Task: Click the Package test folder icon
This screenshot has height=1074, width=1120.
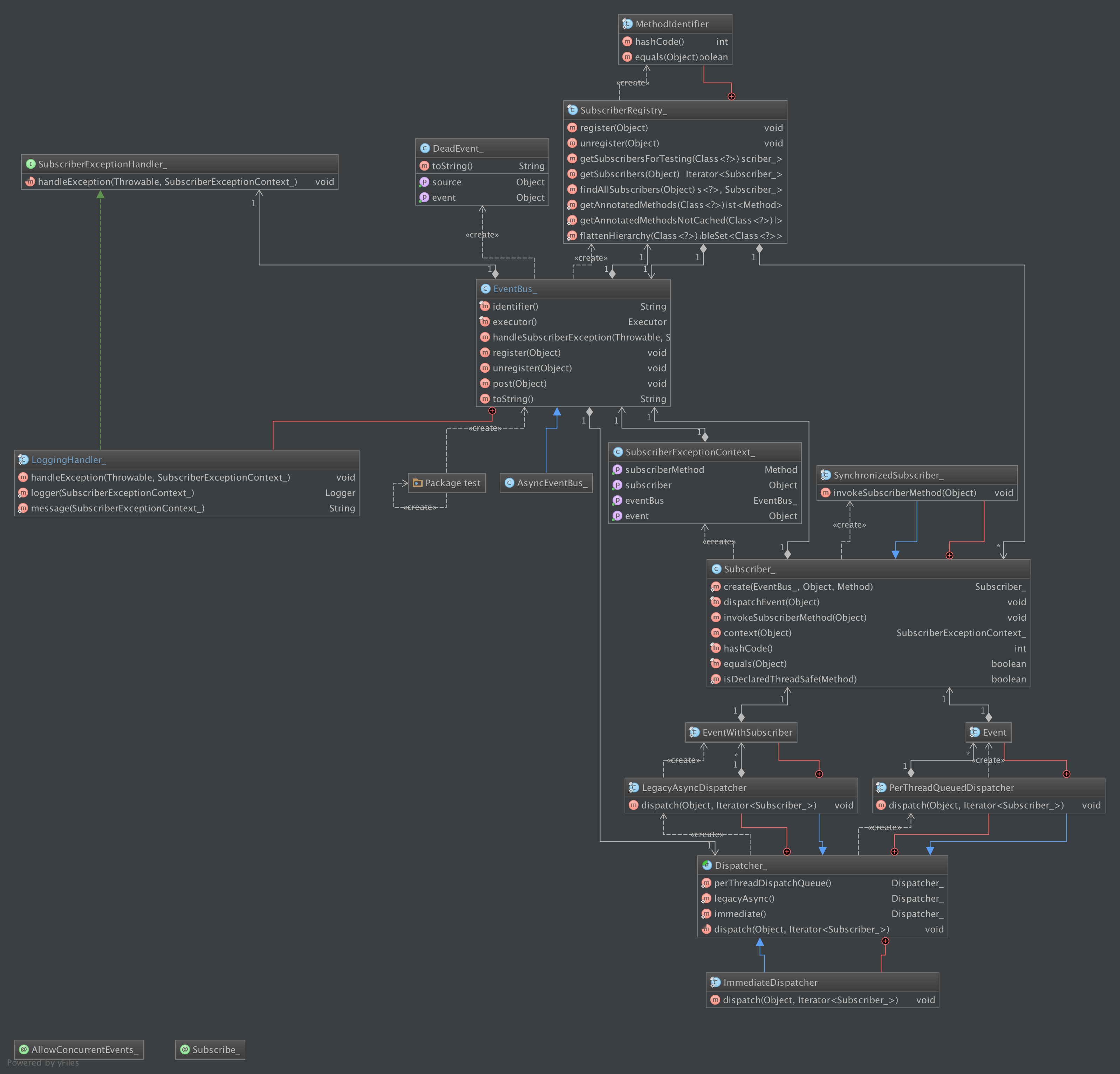Action: pyautogui.click(x=417, y=483)
